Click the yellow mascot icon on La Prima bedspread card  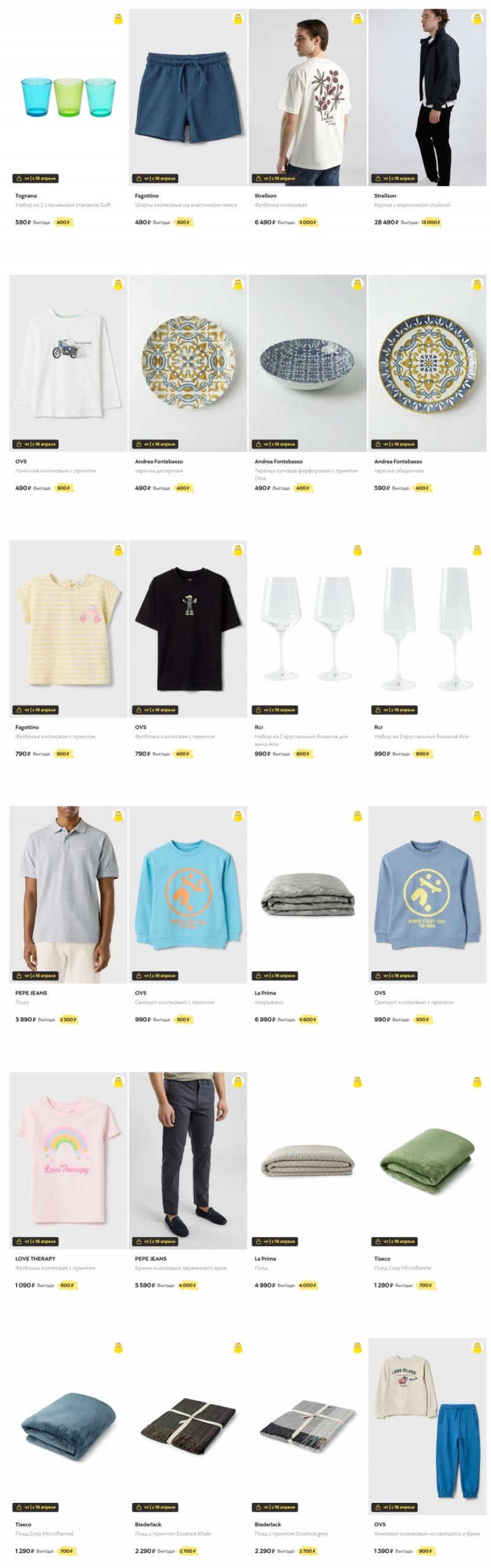tap(358, 816)
